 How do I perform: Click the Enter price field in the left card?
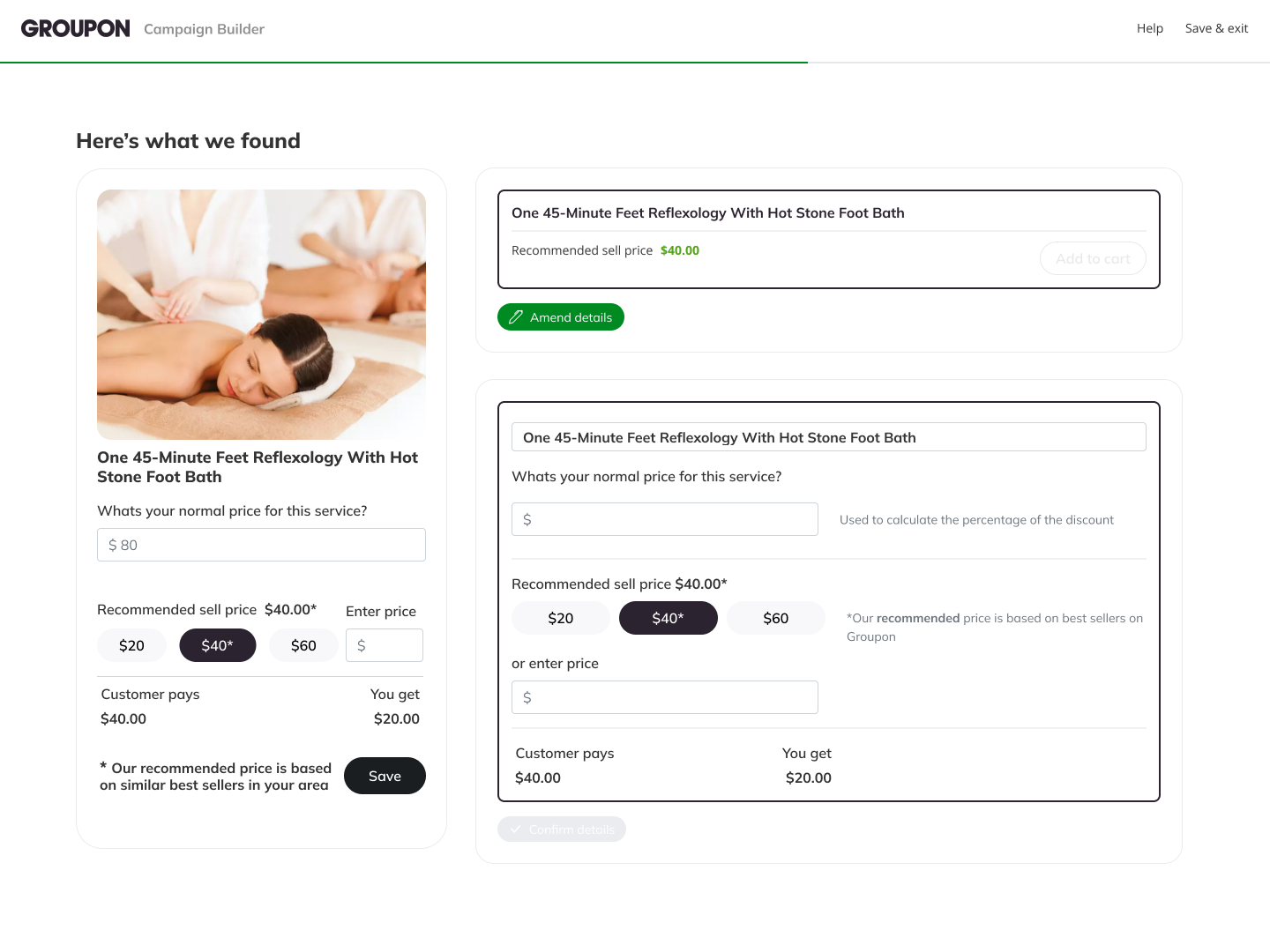click(385, 645)
